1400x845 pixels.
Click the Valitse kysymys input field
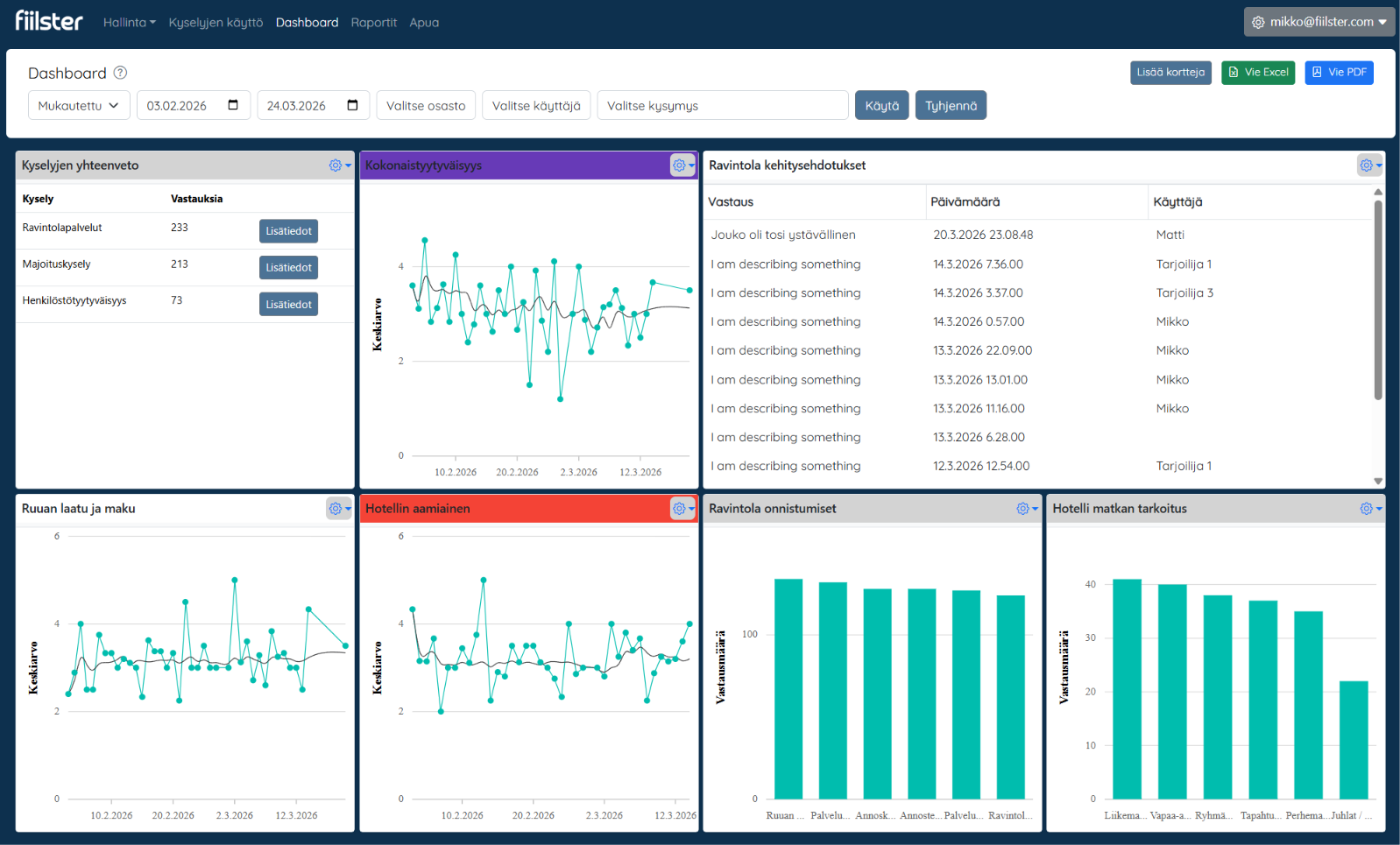click(723, 105)
